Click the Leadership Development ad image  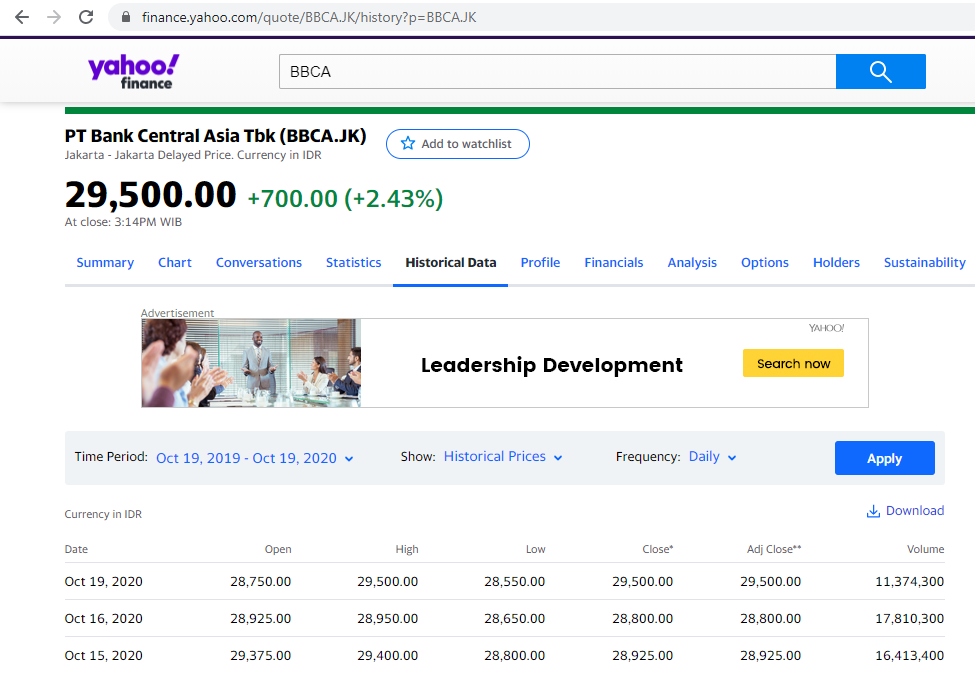251,363
